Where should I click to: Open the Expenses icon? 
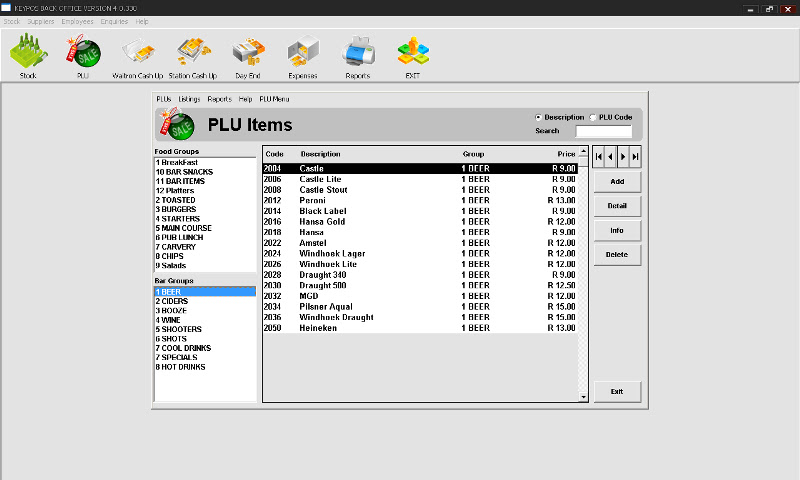303,51
